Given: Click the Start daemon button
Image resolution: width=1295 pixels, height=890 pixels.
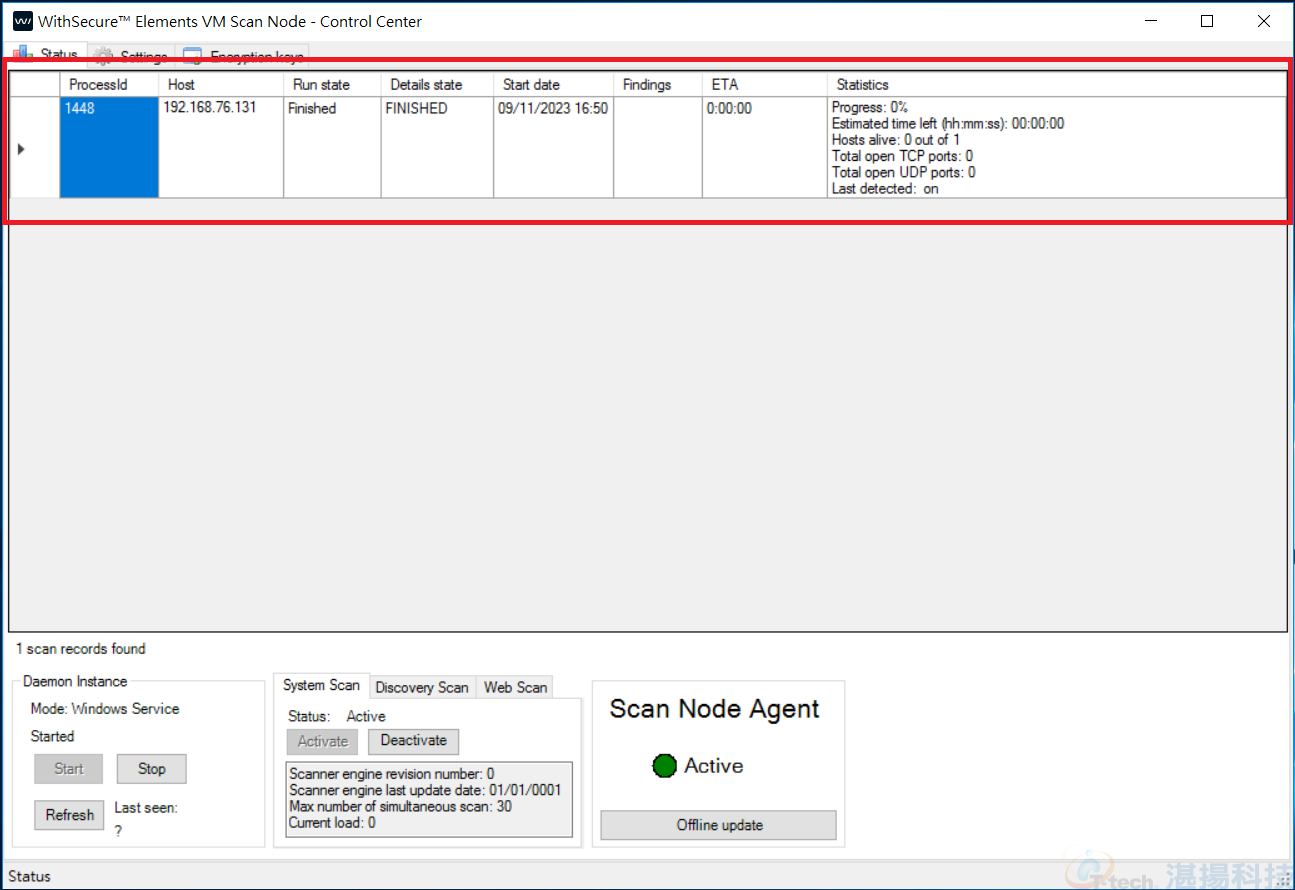Looking at the screenshot, I should click(69, 769).
